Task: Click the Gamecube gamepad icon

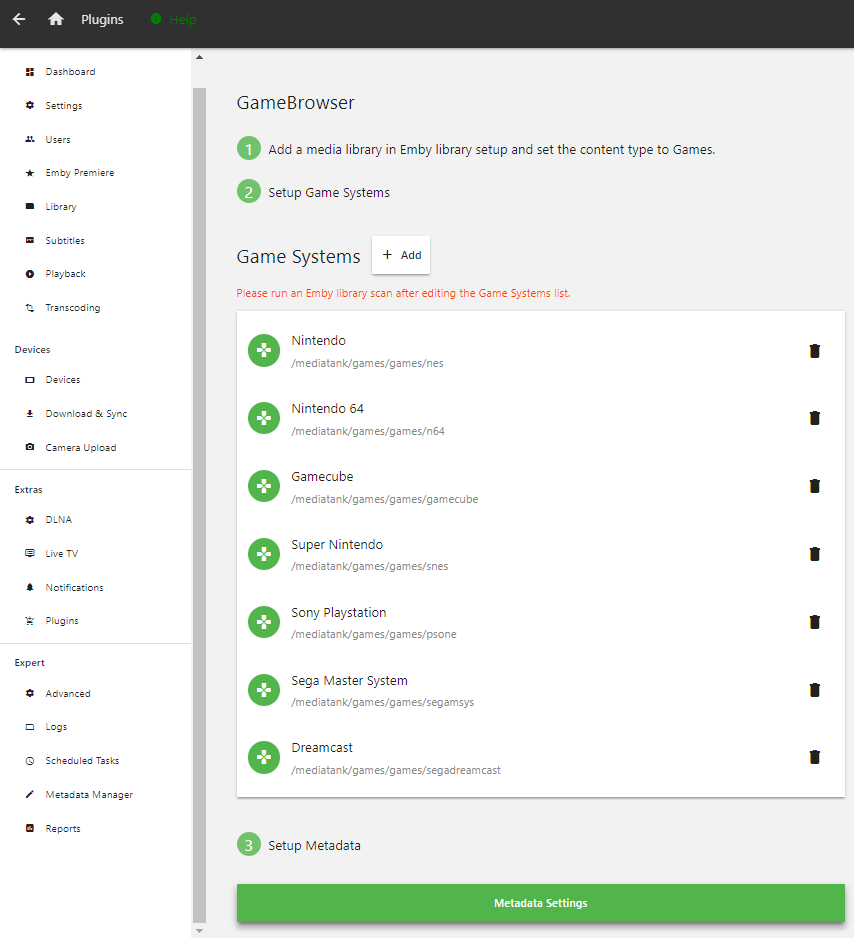Action: tap(264, 486)
